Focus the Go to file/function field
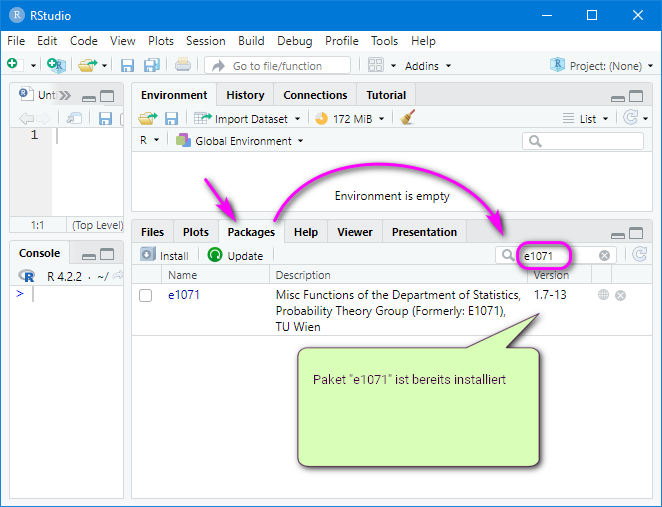 [x=277, y=65]
